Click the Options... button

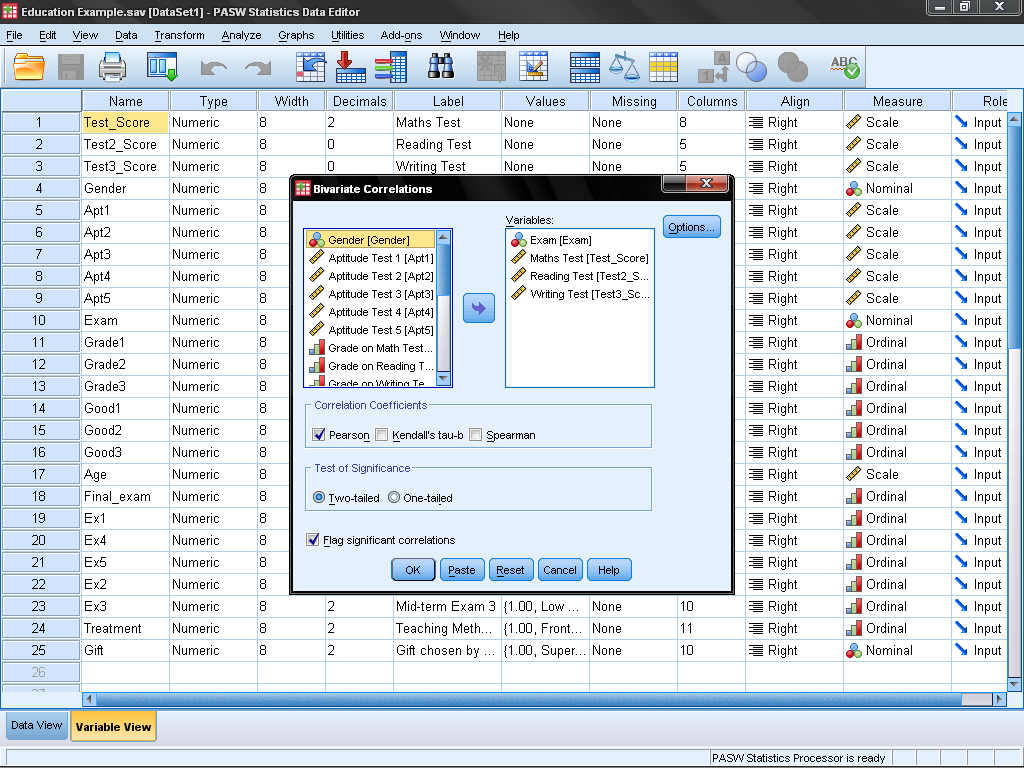[x=691, y=227]
